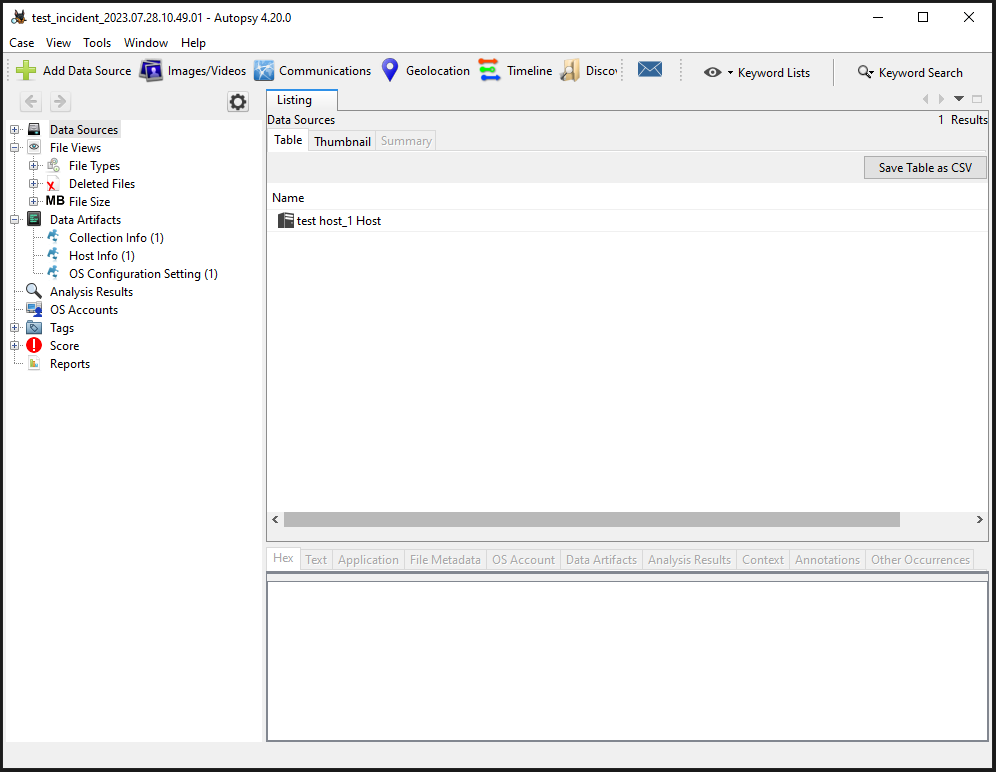Open the Case menu
996x772 pixels.
(x=22, y=43)
